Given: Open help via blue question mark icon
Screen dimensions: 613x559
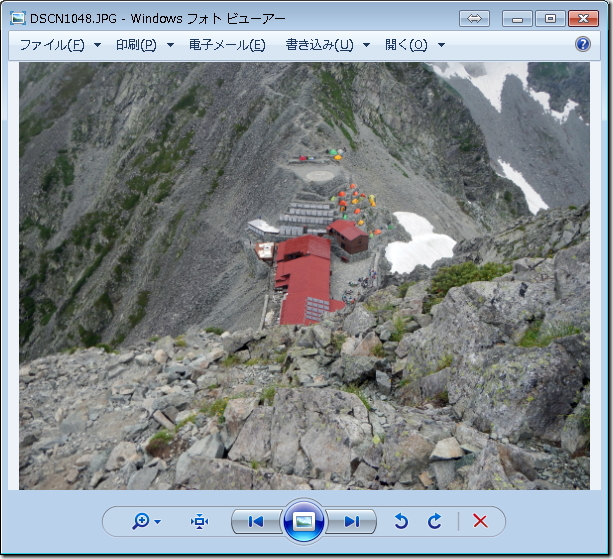Looking at the screenshot, I should coord(583,44).
